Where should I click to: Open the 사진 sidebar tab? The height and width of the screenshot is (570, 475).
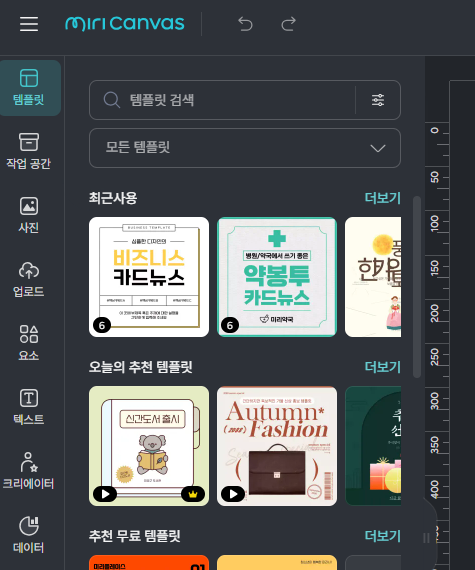click(29, 215)
